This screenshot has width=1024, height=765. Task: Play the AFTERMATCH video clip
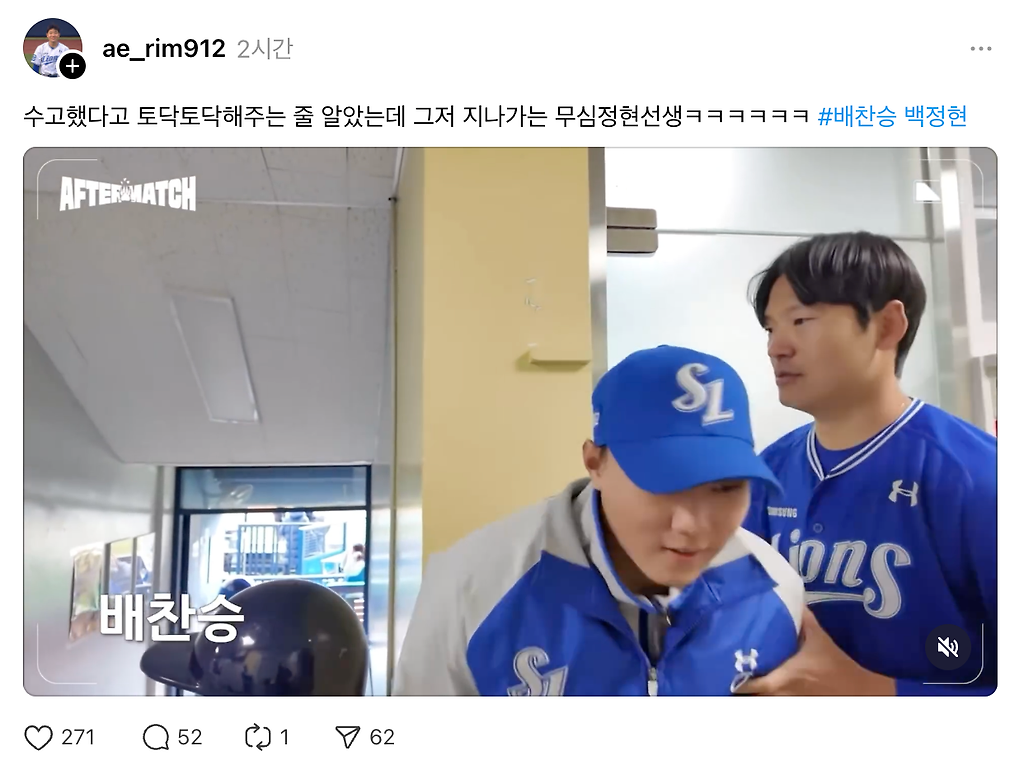pos(510,421)
